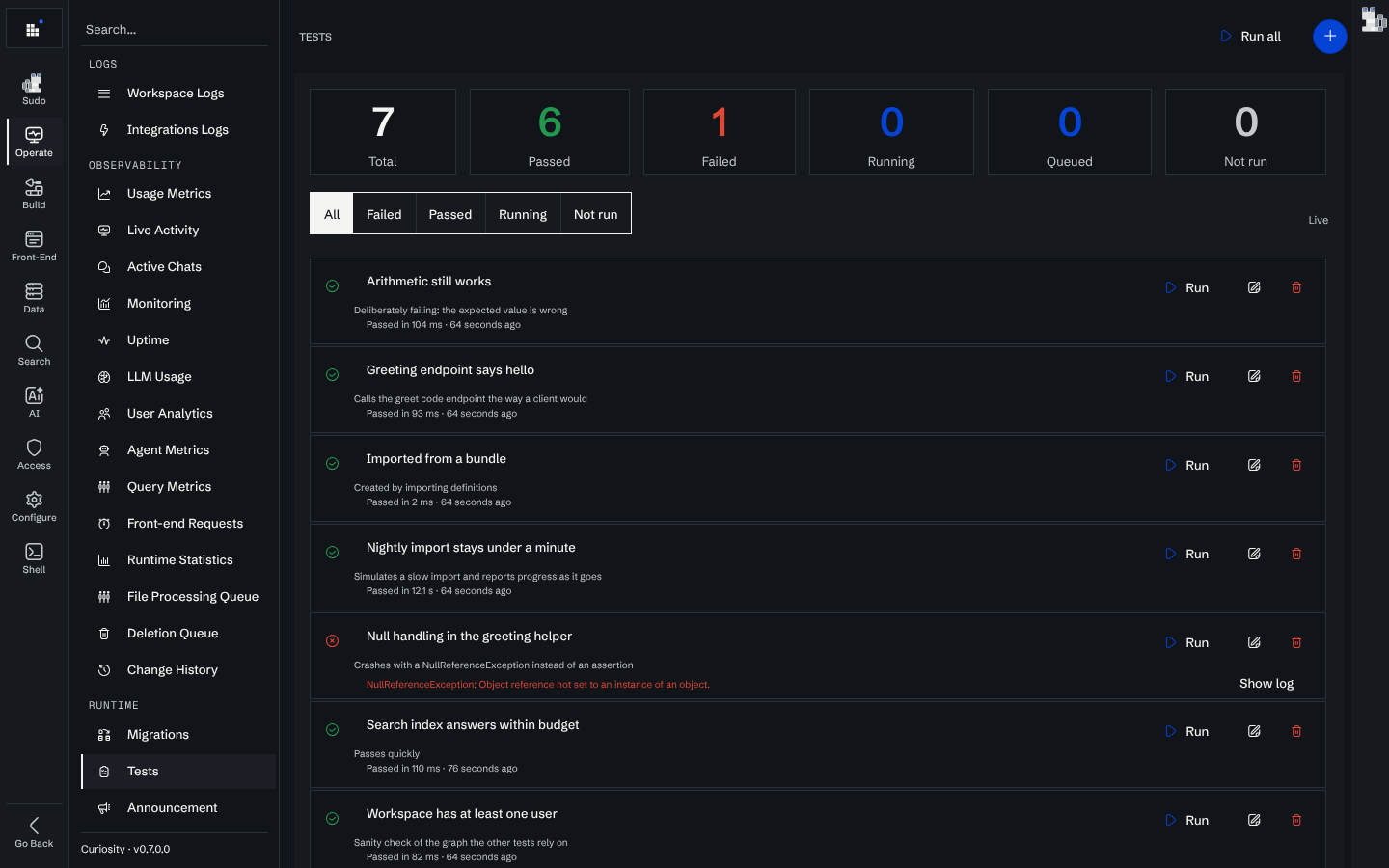Edit the Workspace has at least one user test
1389x868 pixels.
(x=1254, y=820)
